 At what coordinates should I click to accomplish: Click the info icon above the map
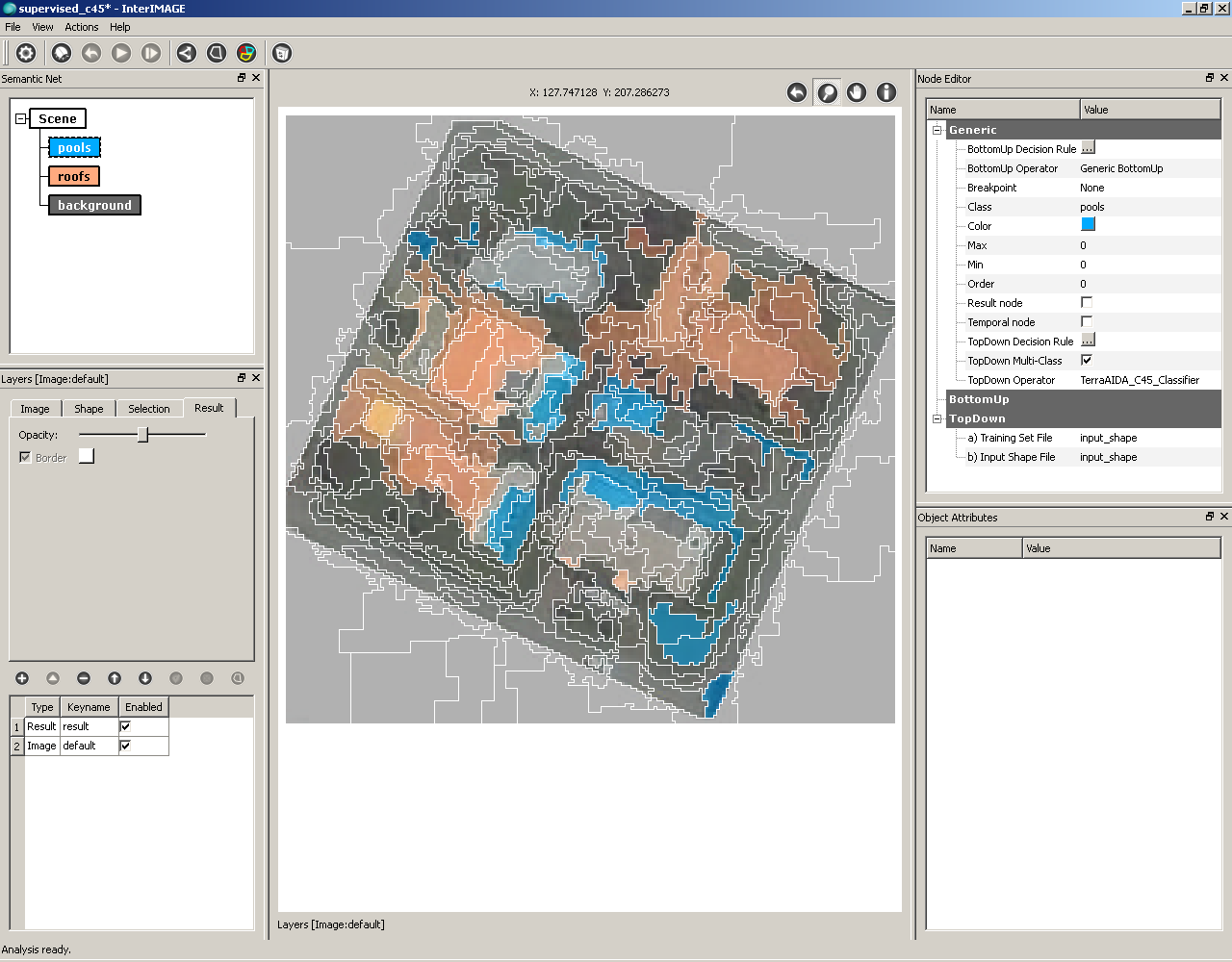point(886,92)
